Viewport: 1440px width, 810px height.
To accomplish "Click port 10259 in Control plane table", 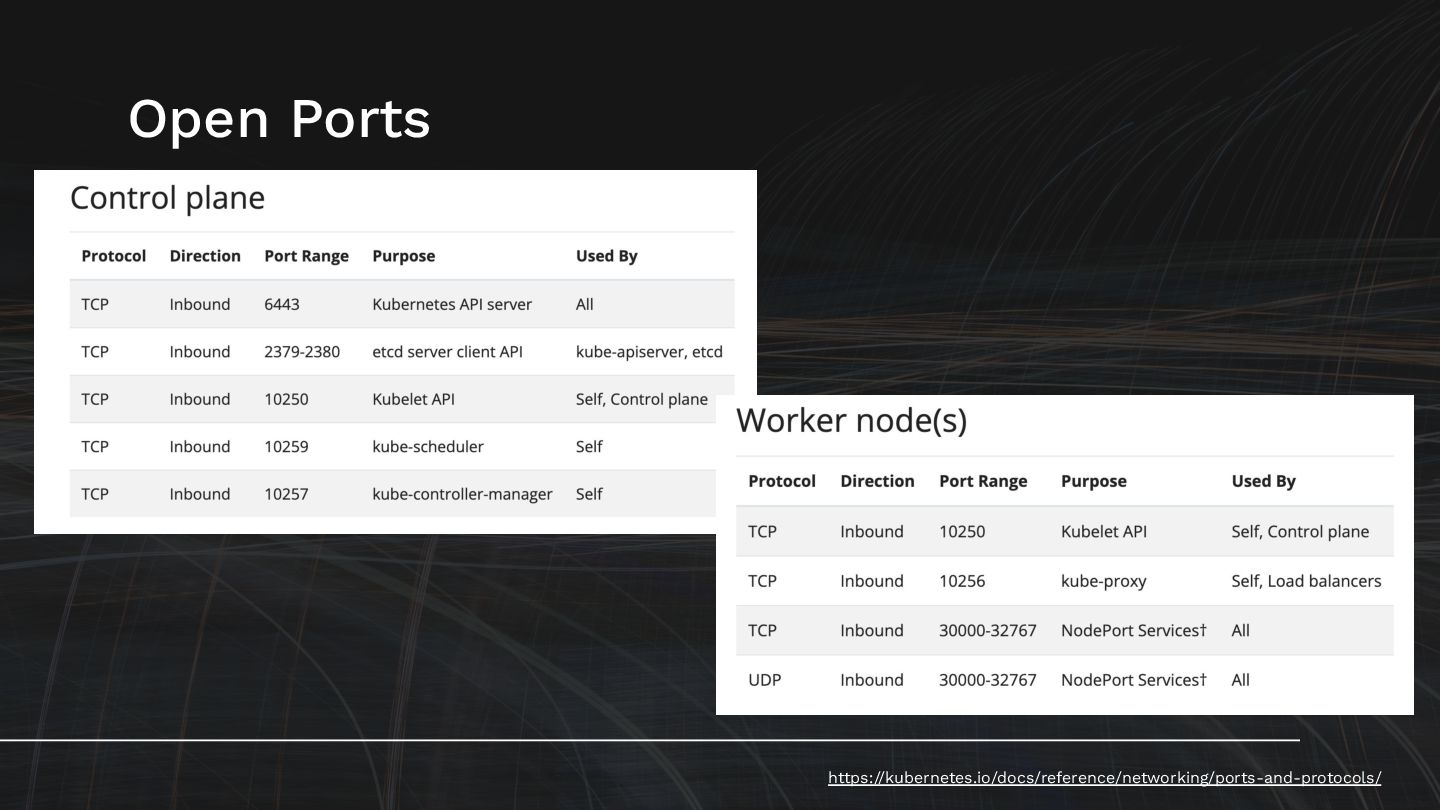I will pyautogui.click(x=286, y=447).
